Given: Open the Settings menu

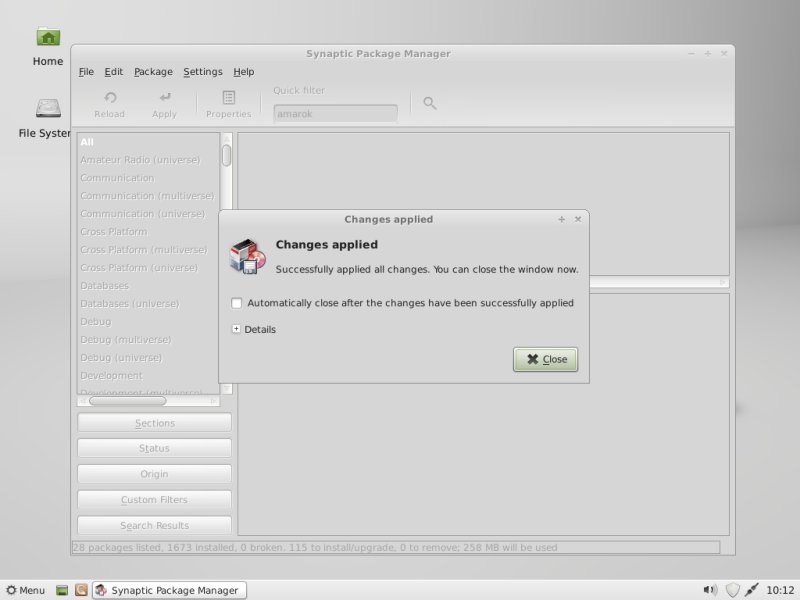Looking at the screenshot, I should pos(203,72).
